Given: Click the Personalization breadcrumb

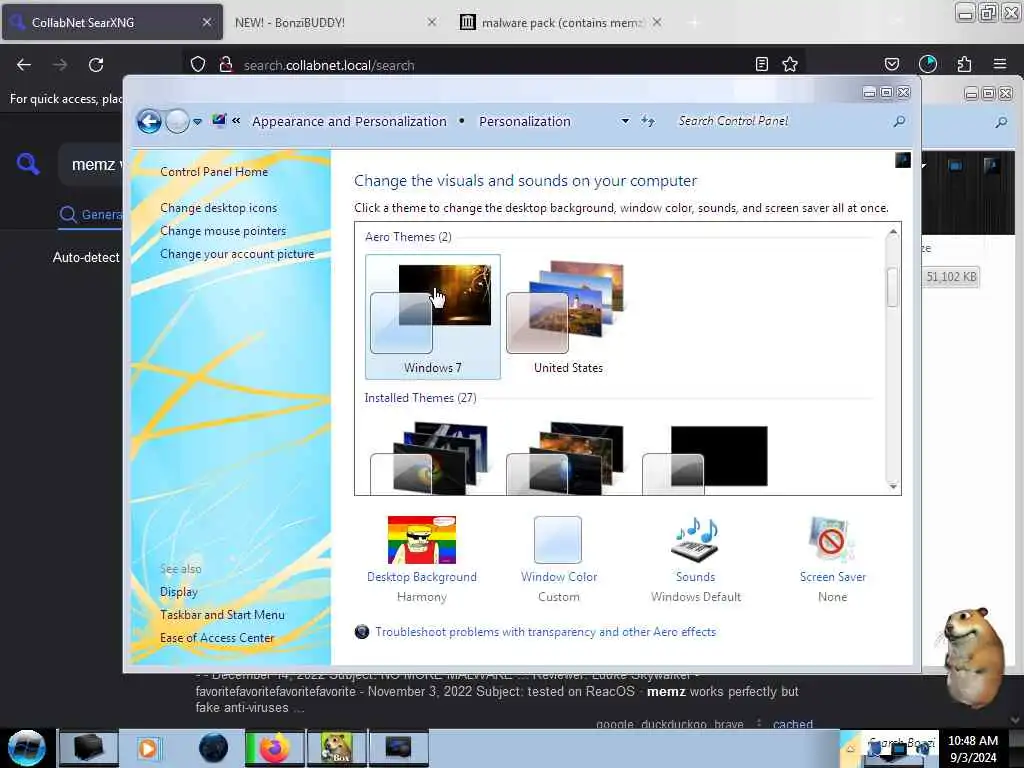Looking at the screenshot, I should click(524, 121).
